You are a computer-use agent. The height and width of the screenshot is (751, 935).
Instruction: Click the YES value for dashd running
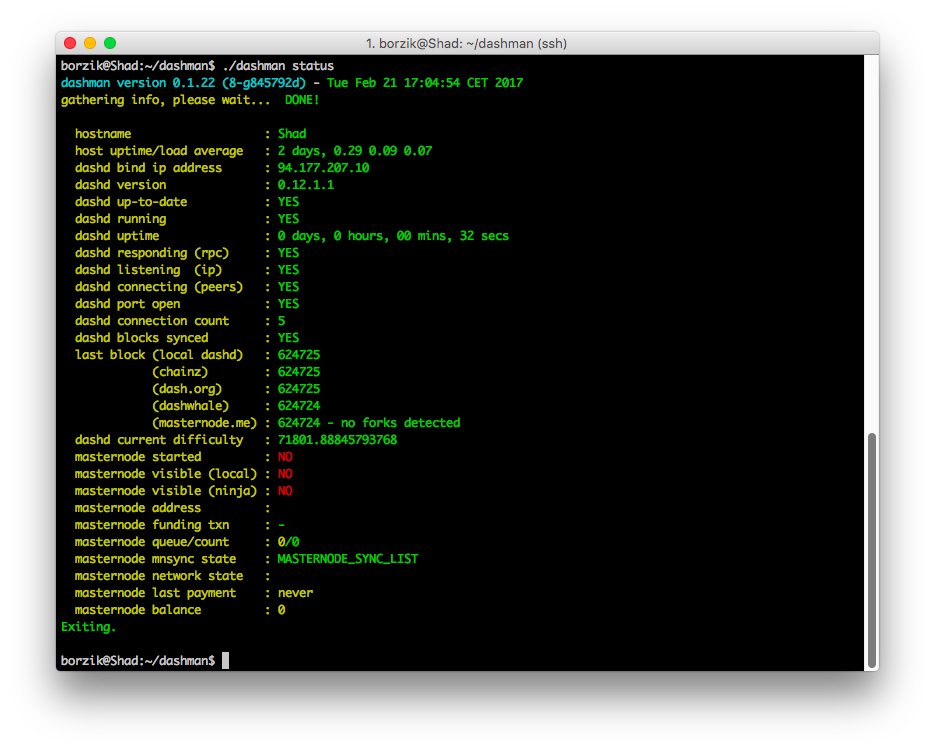click(289, 219)
